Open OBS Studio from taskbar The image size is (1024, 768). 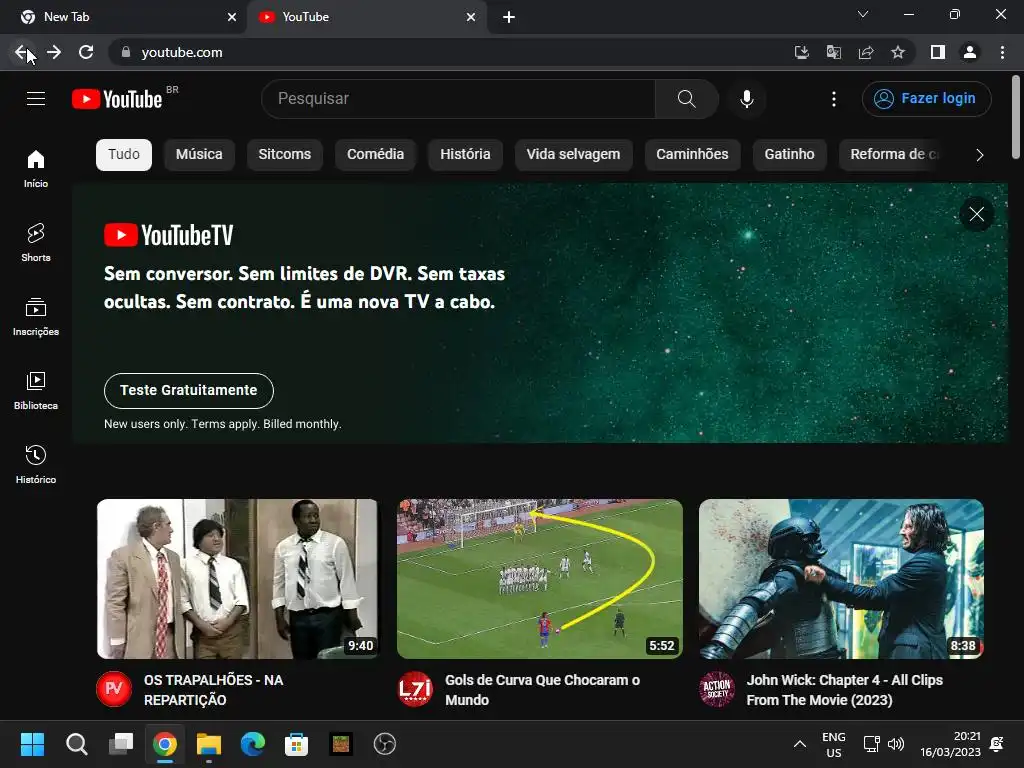(385, 744)
